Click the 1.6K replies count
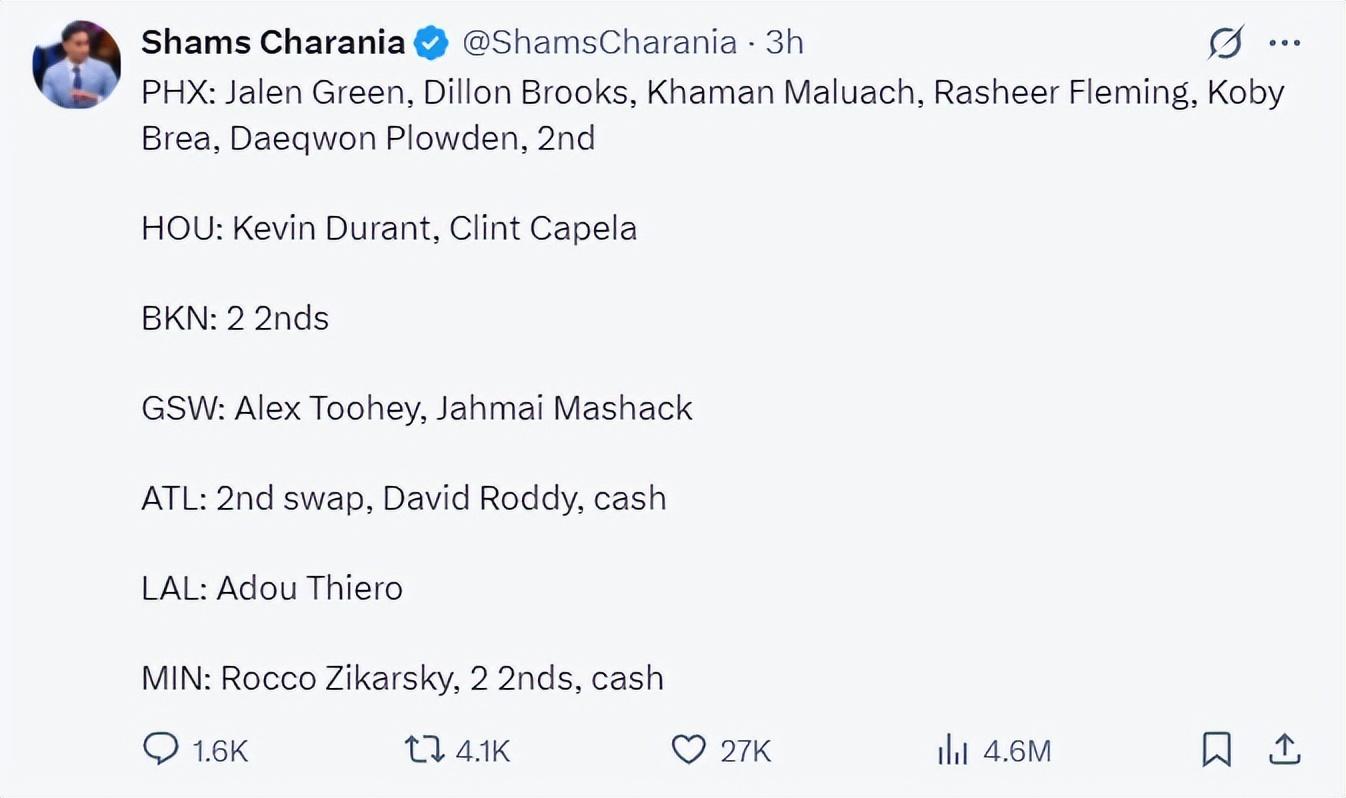1346x798 pixels. point(219,750)
